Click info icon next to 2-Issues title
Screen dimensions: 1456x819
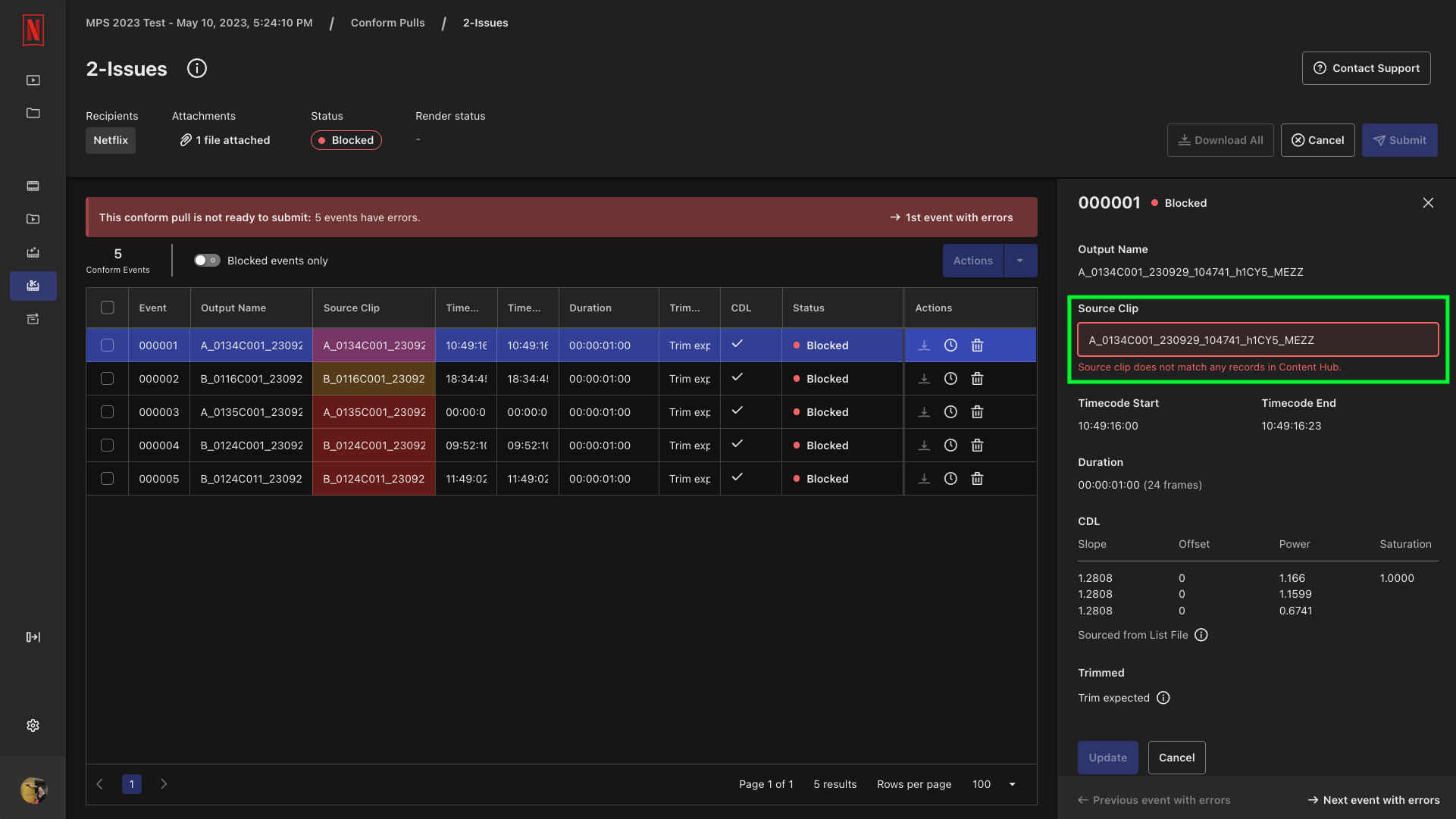point(197,68)
